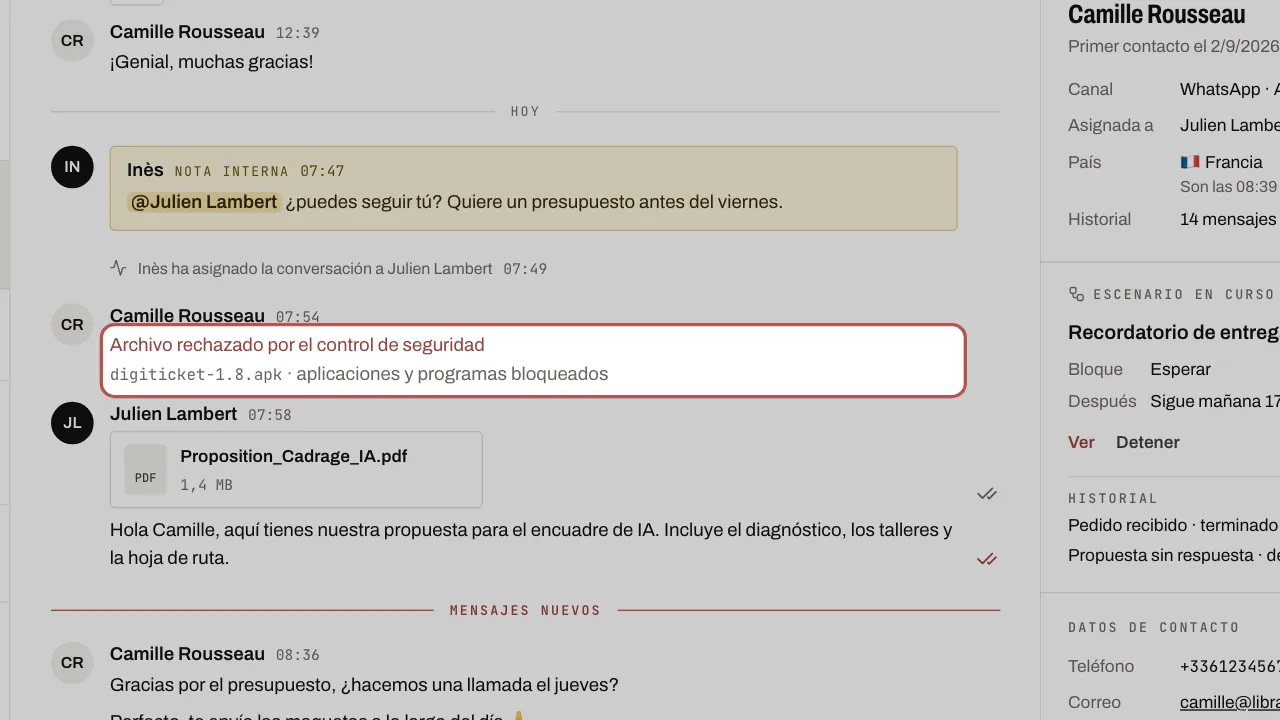
Task: Click the rejected file security notice
Action: (x=533, y=360)
